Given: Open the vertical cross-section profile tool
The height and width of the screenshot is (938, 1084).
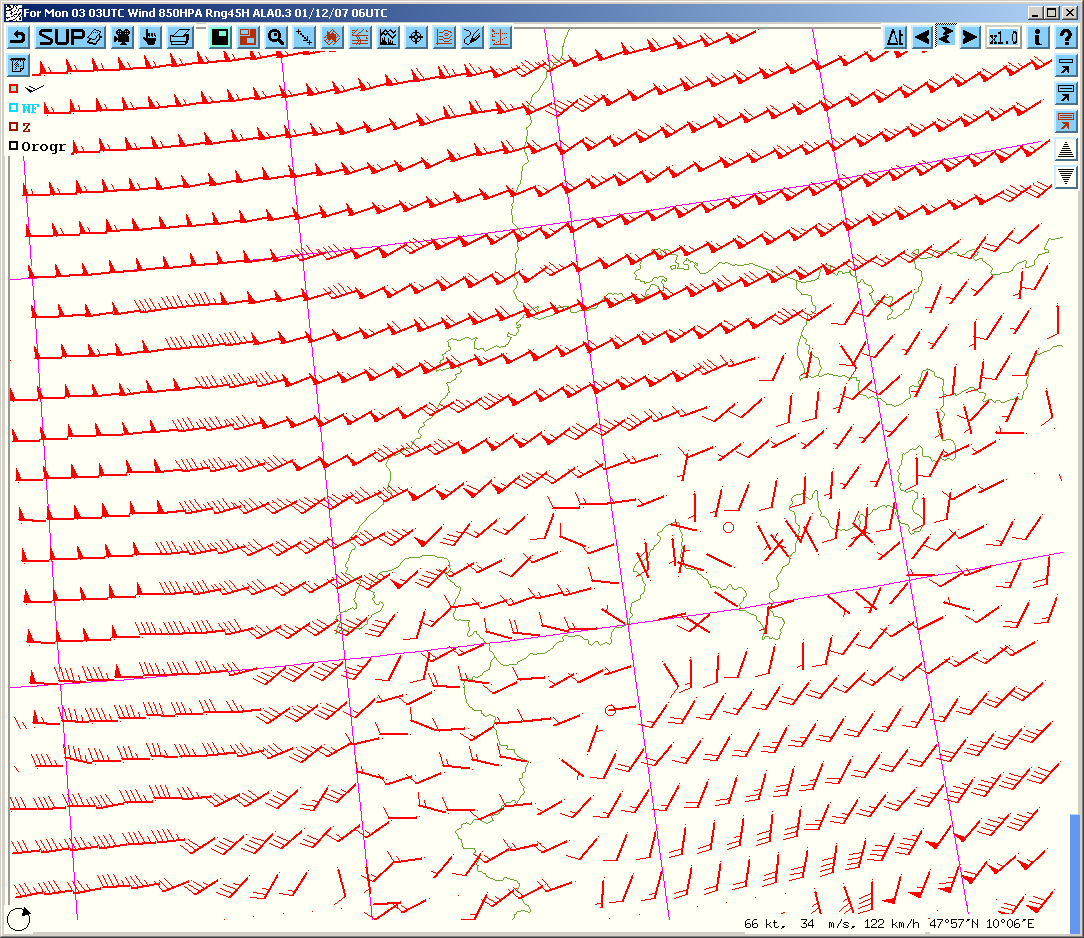Looking at the screenshot, I should point(389,38).
